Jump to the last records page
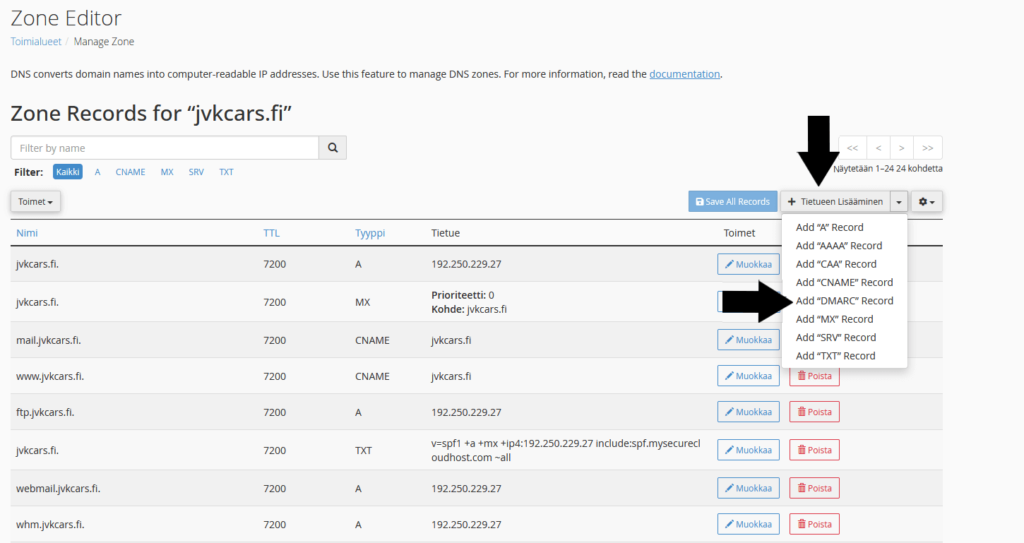1024x543 pixels. coord(928,148)
